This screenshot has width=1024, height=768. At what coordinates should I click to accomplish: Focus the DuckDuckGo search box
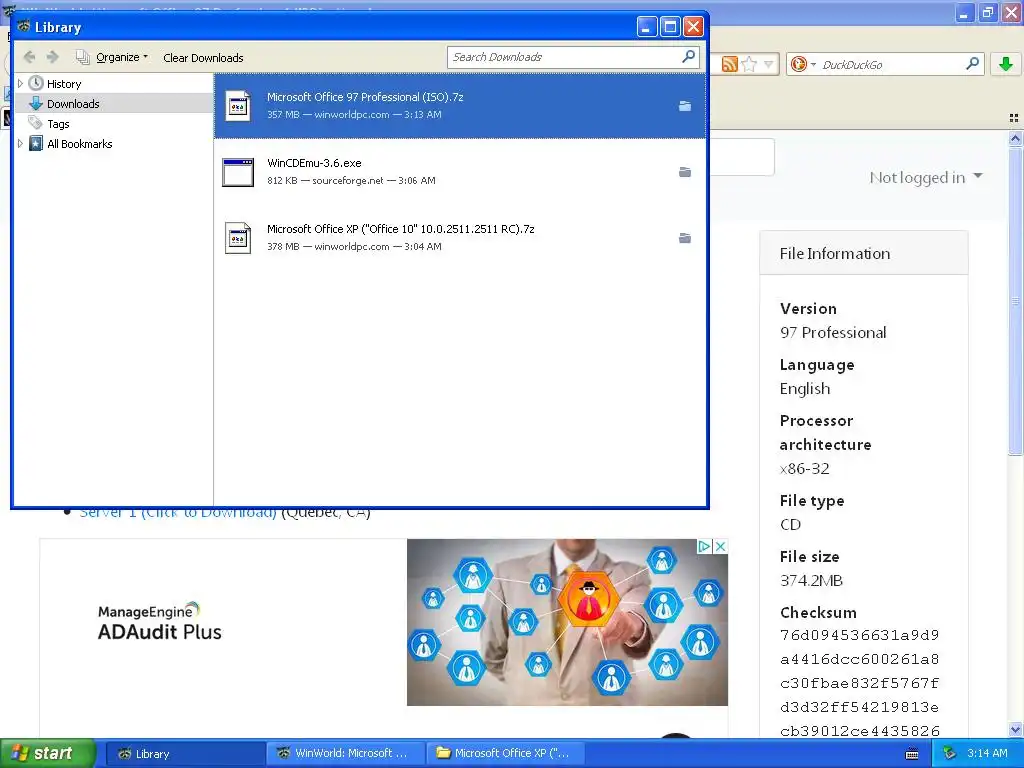[x=891, y=65]
